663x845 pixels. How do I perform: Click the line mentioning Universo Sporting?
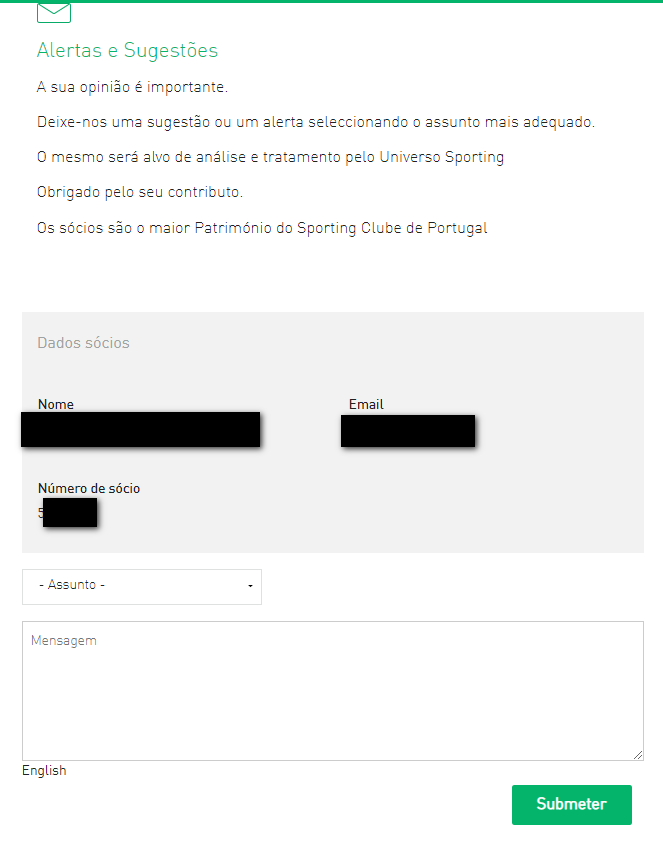point(271,157)
